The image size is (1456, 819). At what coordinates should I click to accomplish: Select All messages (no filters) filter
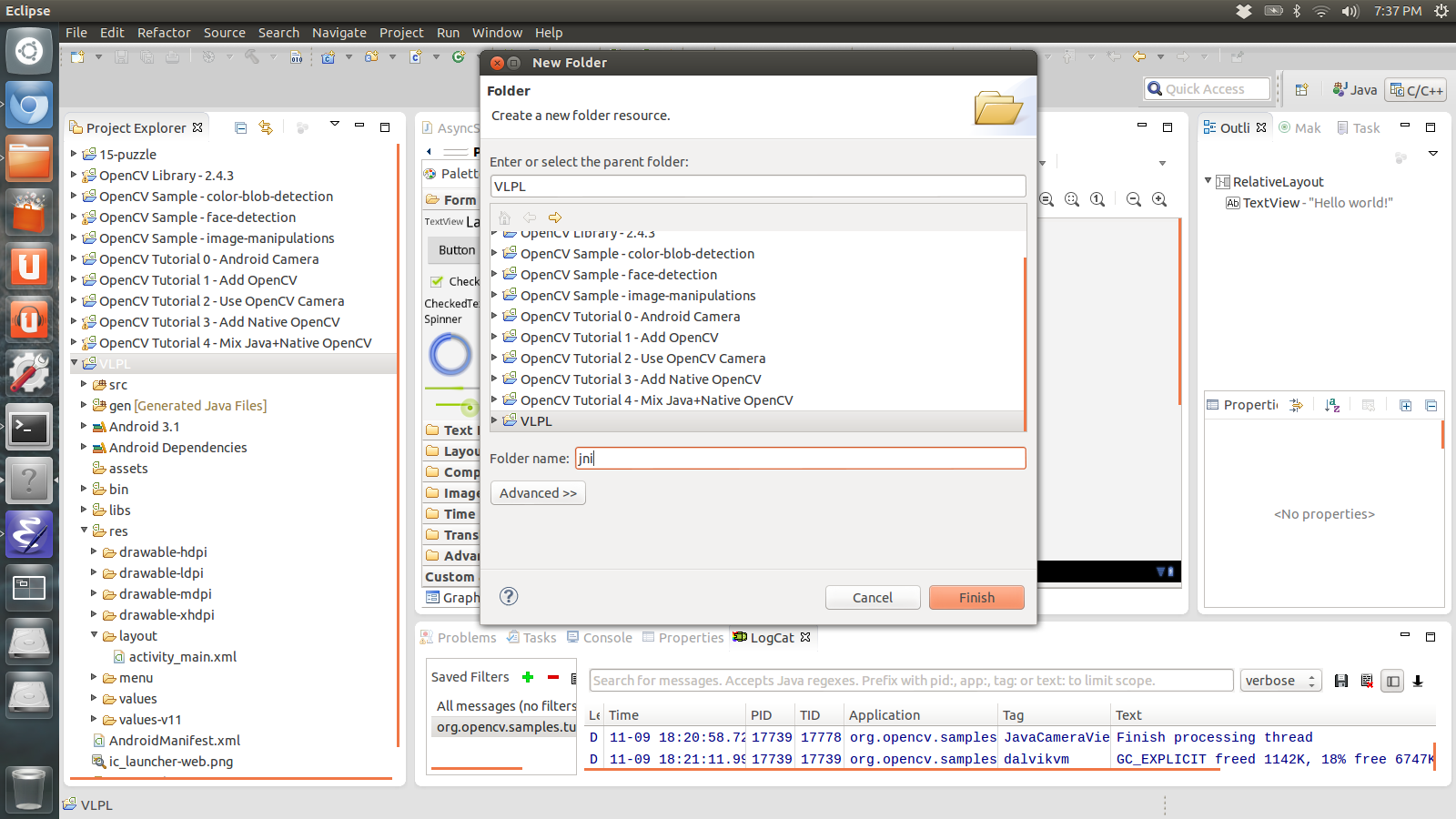[506, 706]
